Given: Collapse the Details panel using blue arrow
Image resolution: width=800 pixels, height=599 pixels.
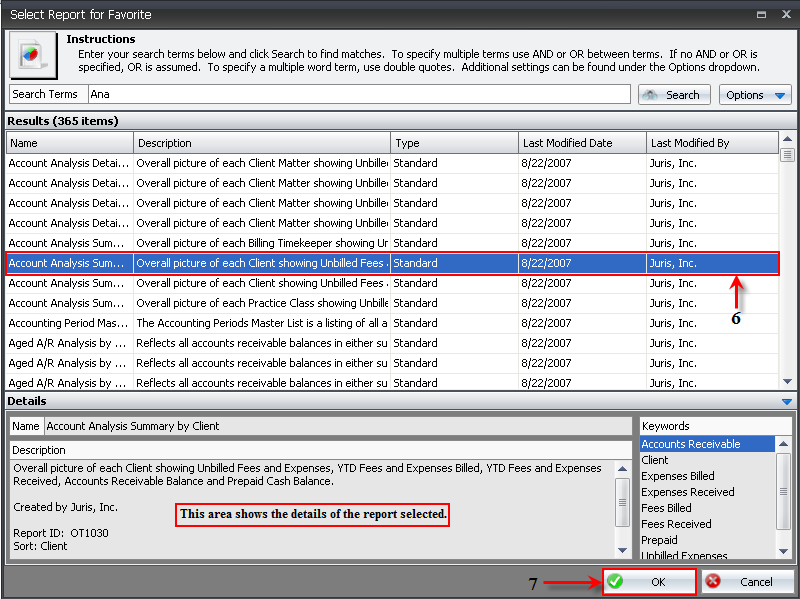Looking at the screenshot, I should coord(786,401).
